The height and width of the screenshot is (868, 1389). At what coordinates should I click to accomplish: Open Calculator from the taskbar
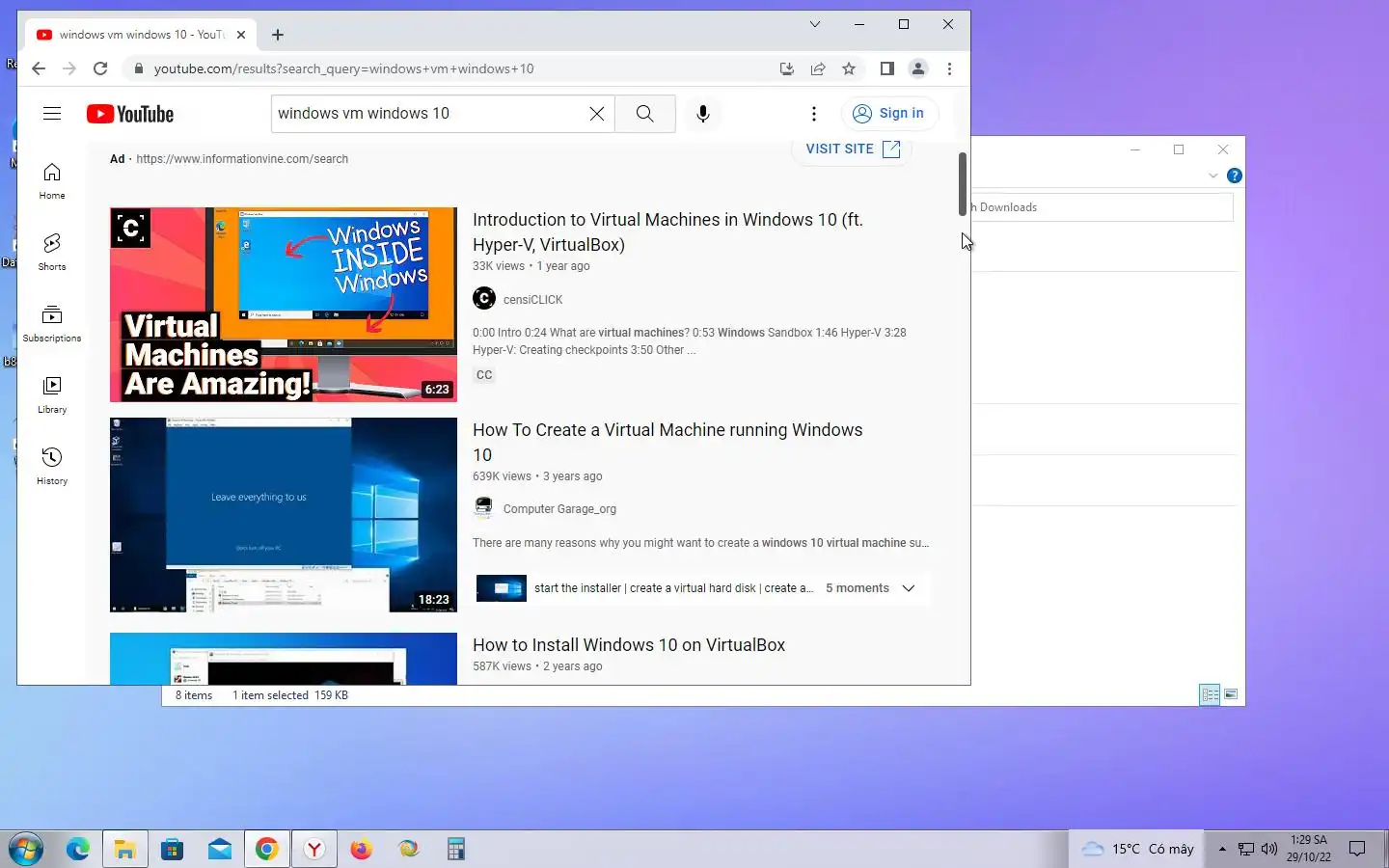pyautogui.click(x=456, y=850)
